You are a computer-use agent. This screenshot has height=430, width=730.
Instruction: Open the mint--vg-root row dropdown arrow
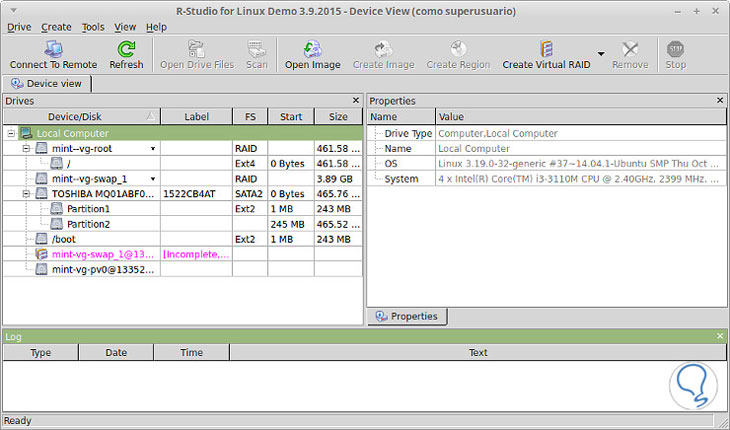click(153, 149)
